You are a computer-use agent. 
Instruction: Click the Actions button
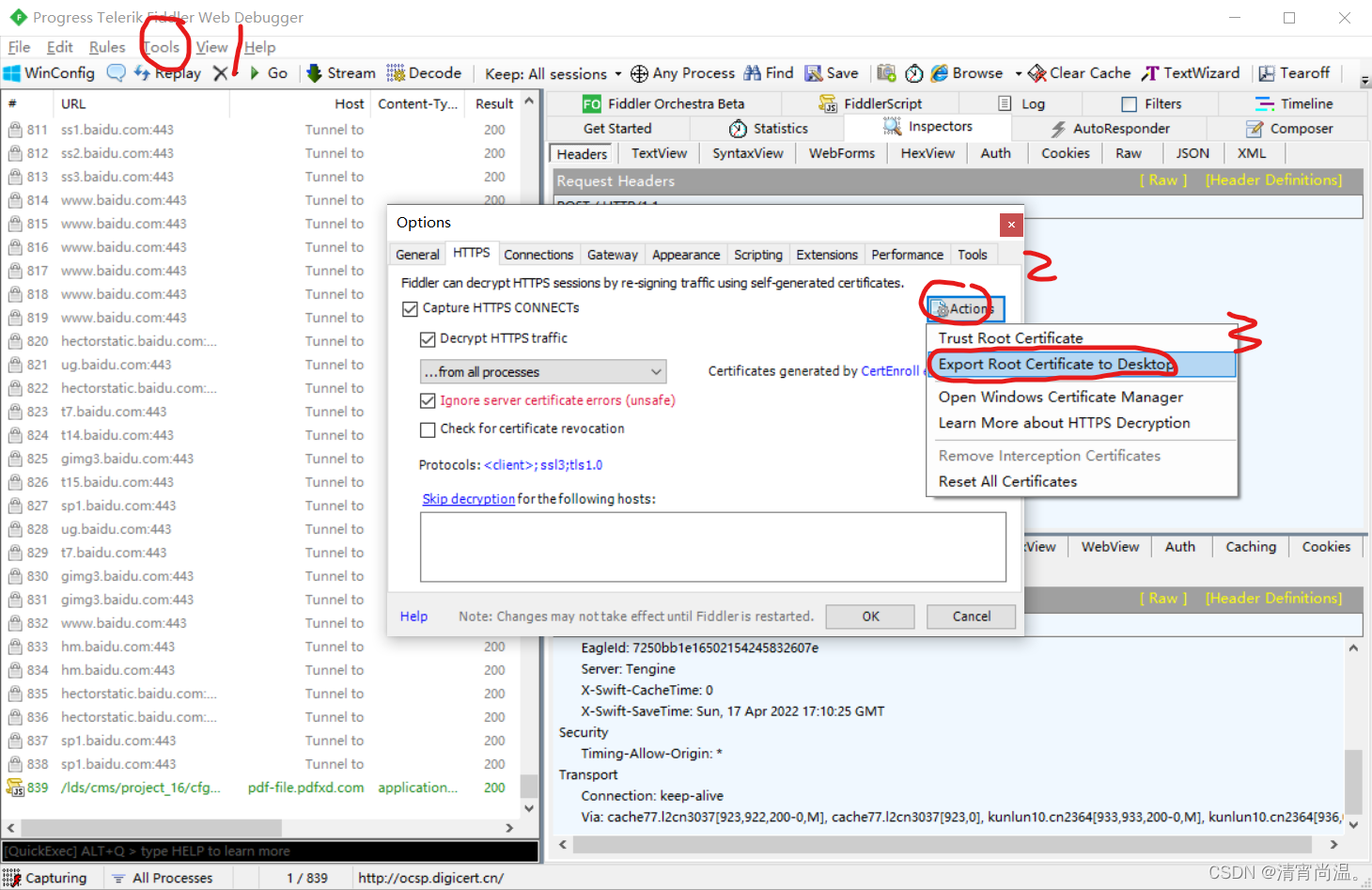click(x=965, y=309)
